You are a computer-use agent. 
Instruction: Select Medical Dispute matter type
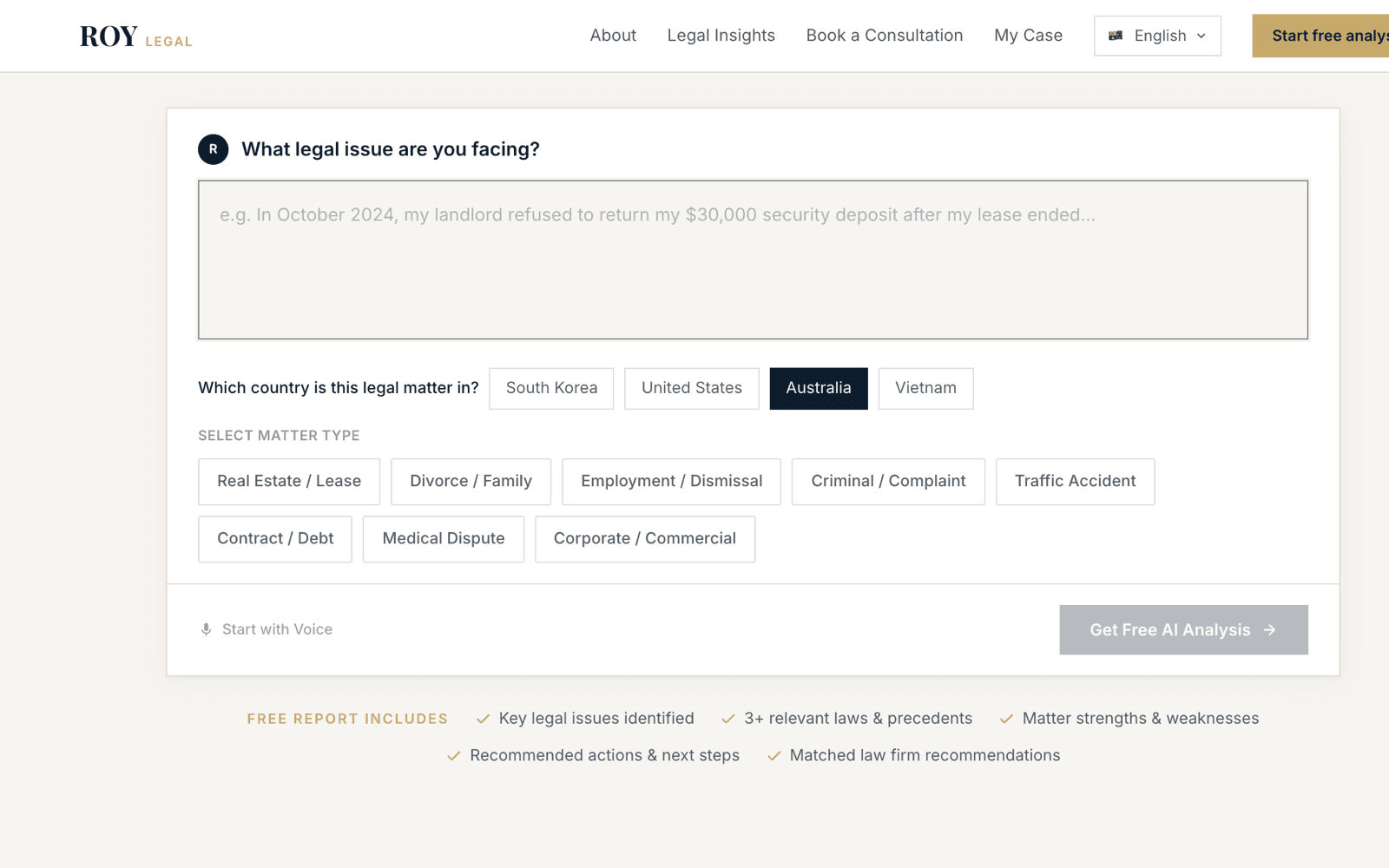coord(444,539)
